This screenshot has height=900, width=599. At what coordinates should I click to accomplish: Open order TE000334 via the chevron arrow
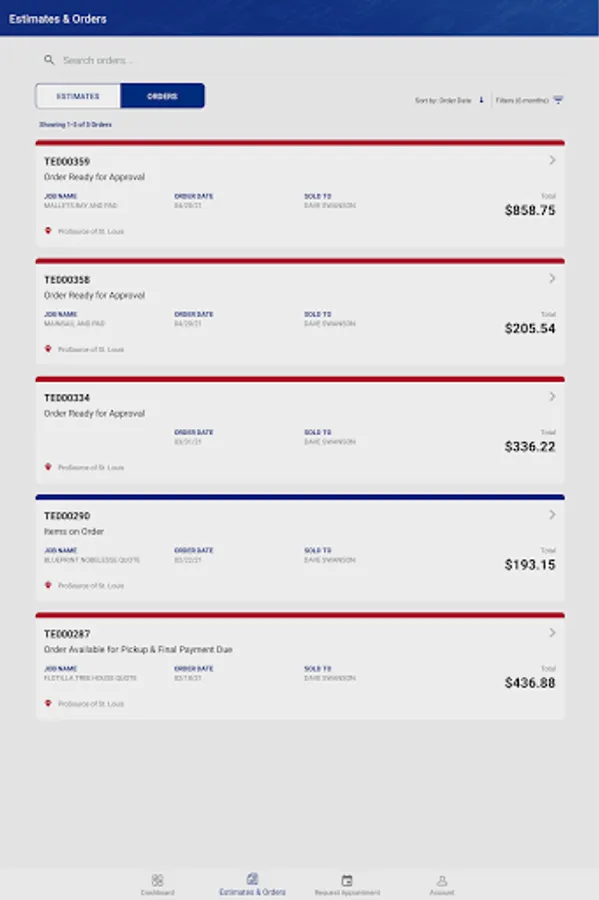(x=552, y=397)
